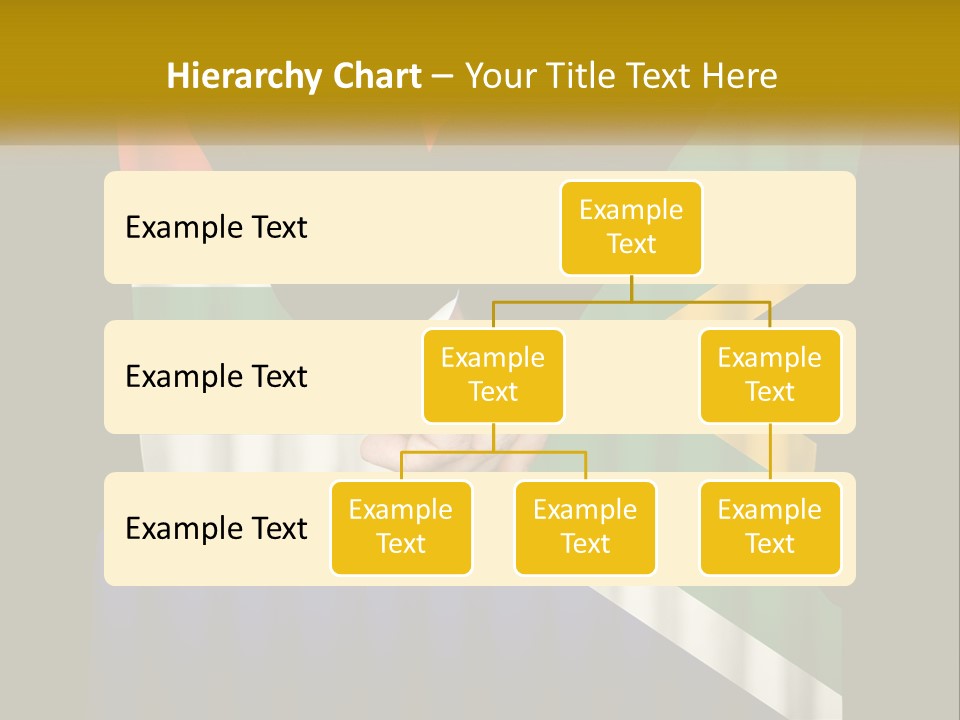Viewport: 960px width, 720px height.
Task: Click the blank slide background below the chart
Action: tap(480, 650)
